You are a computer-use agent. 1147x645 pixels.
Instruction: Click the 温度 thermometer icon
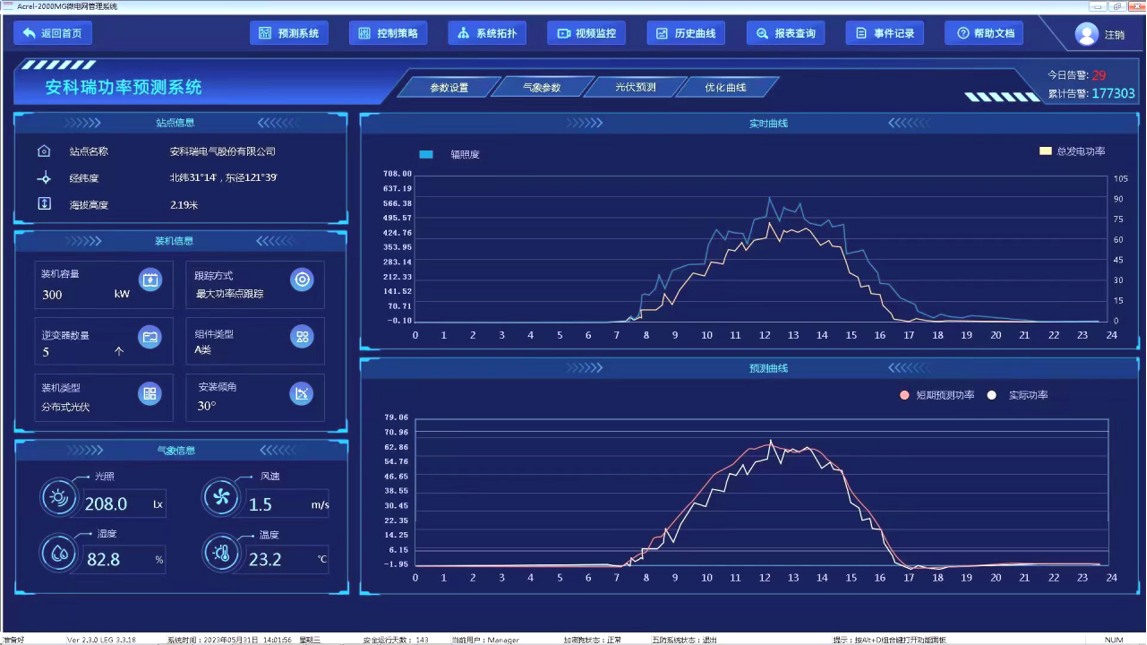220,553
